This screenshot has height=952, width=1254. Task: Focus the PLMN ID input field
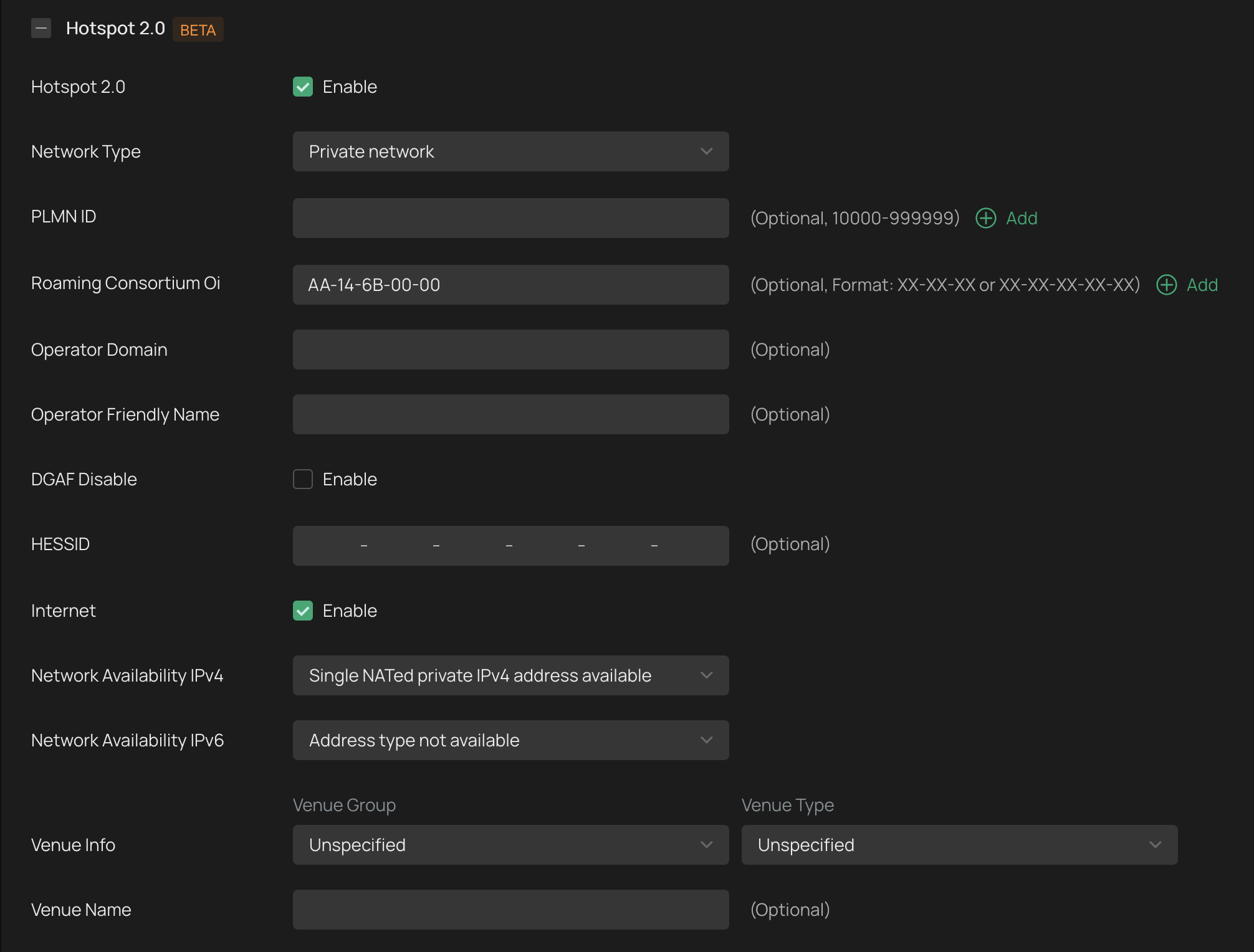click(x=510, y=218)
